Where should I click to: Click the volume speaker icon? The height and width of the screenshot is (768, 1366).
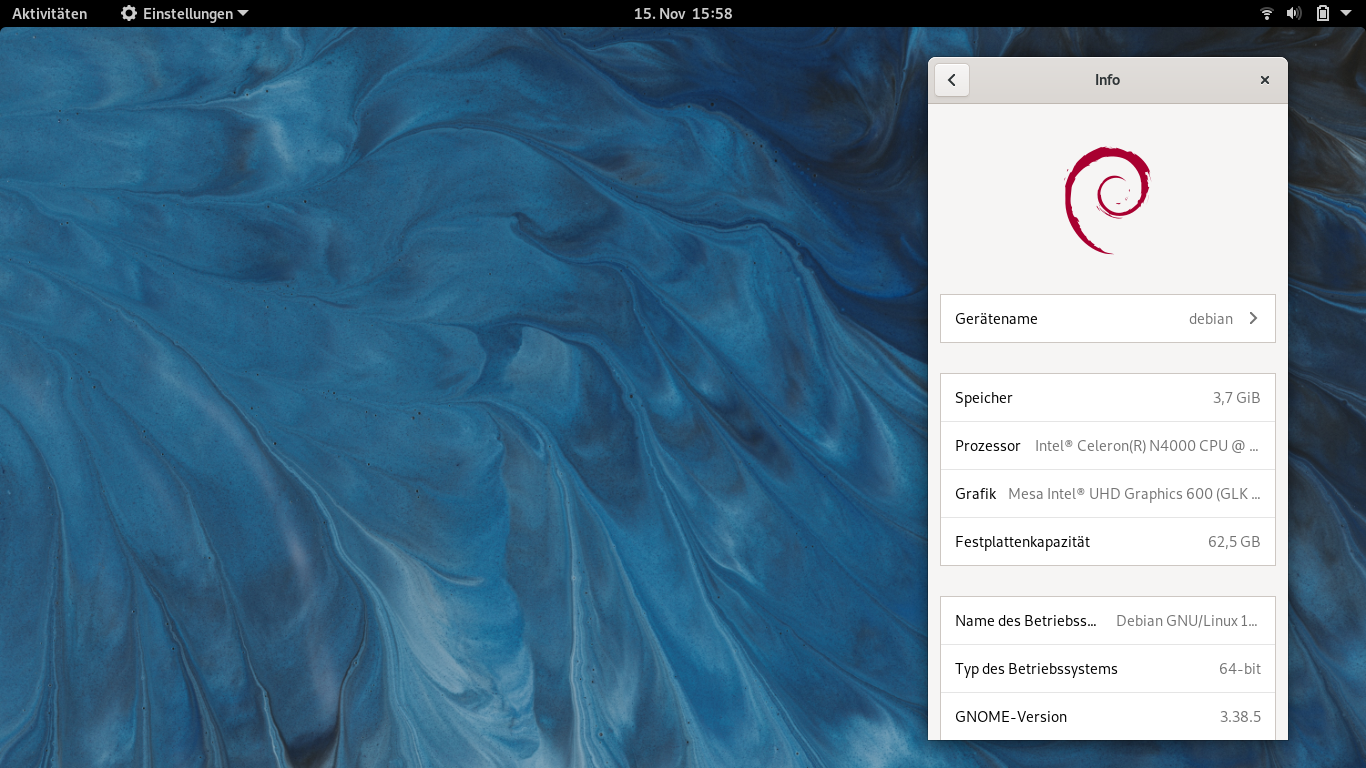tap(1293, 14)
